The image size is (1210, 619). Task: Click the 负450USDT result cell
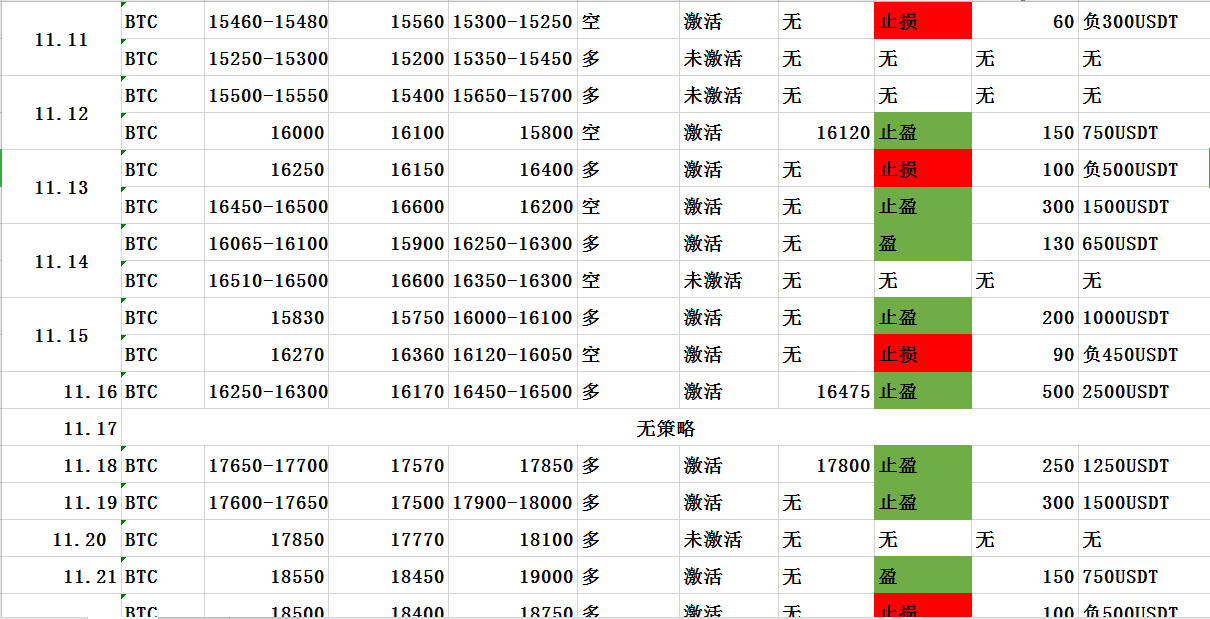tap(1144, 354)
